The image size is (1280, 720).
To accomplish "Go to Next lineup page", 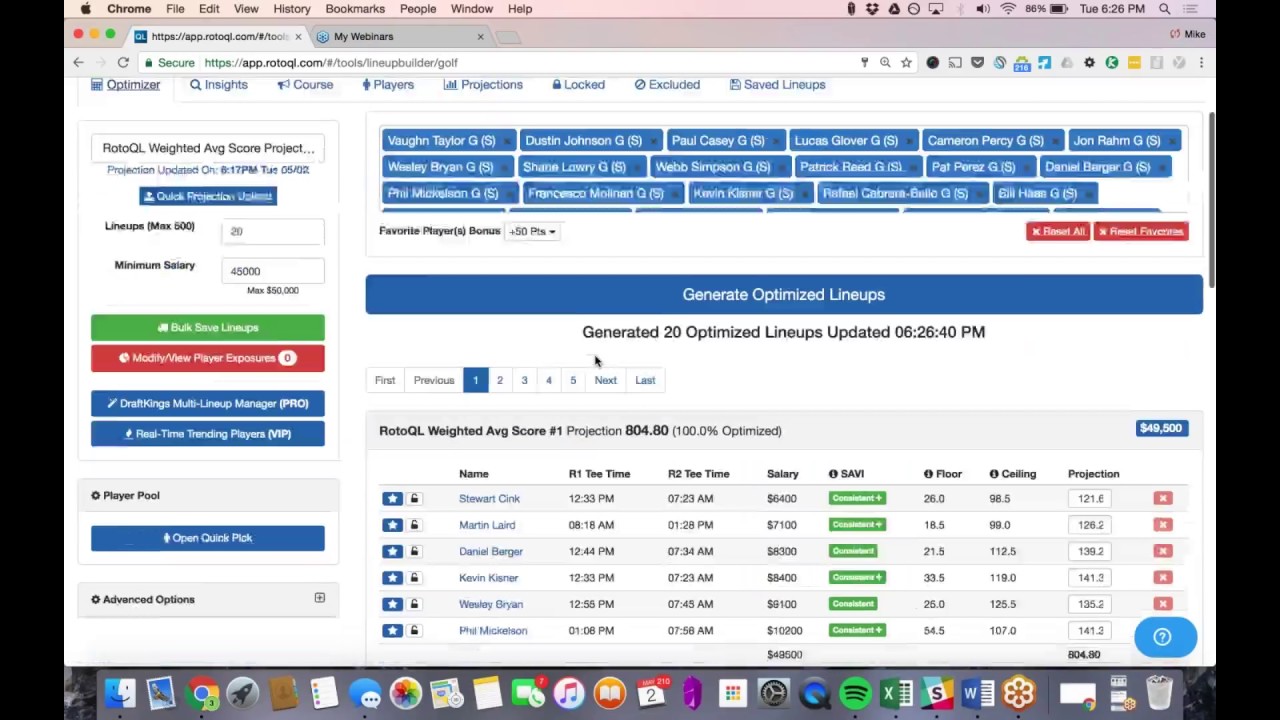I will point(605,380).
